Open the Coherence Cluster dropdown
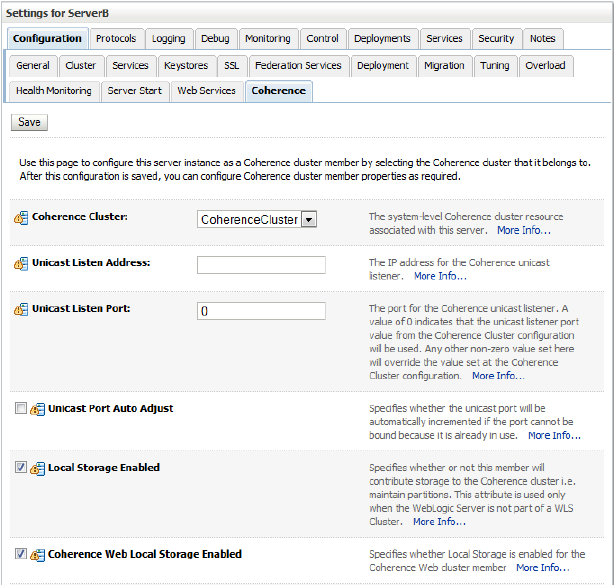Image resolution: width=614 pixels, height=585 pixels. [257, 220]
